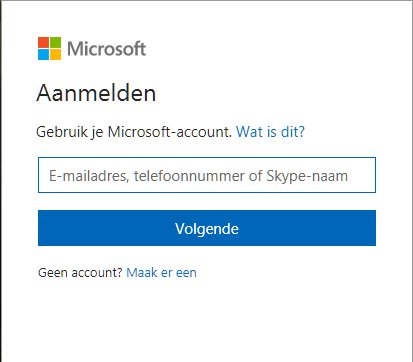Click the word 'Microsoft-account' in the description
The image size is (413, 362).
coord(170,132)
